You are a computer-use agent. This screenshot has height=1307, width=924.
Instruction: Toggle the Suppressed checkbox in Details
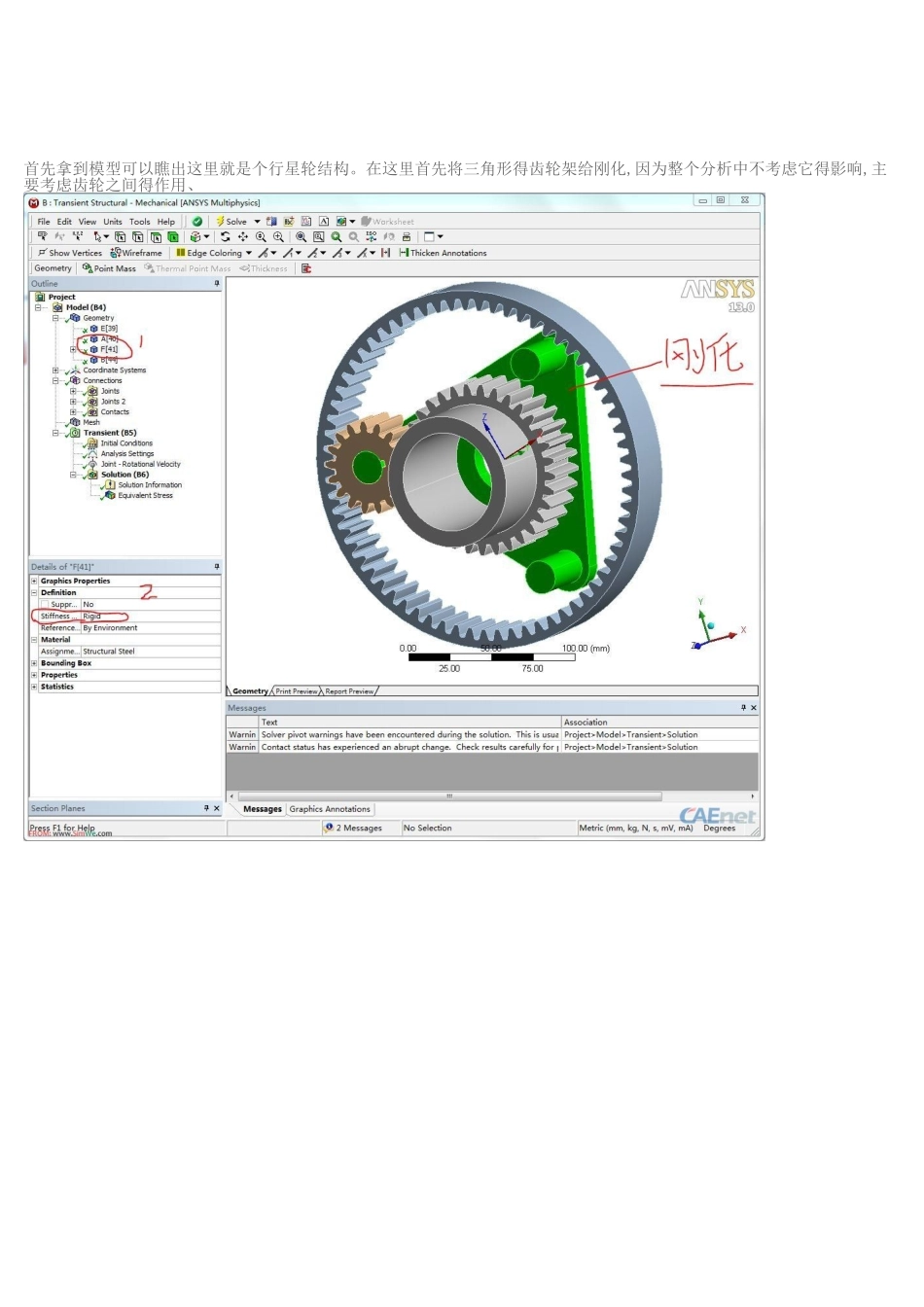tap(45, 605)
